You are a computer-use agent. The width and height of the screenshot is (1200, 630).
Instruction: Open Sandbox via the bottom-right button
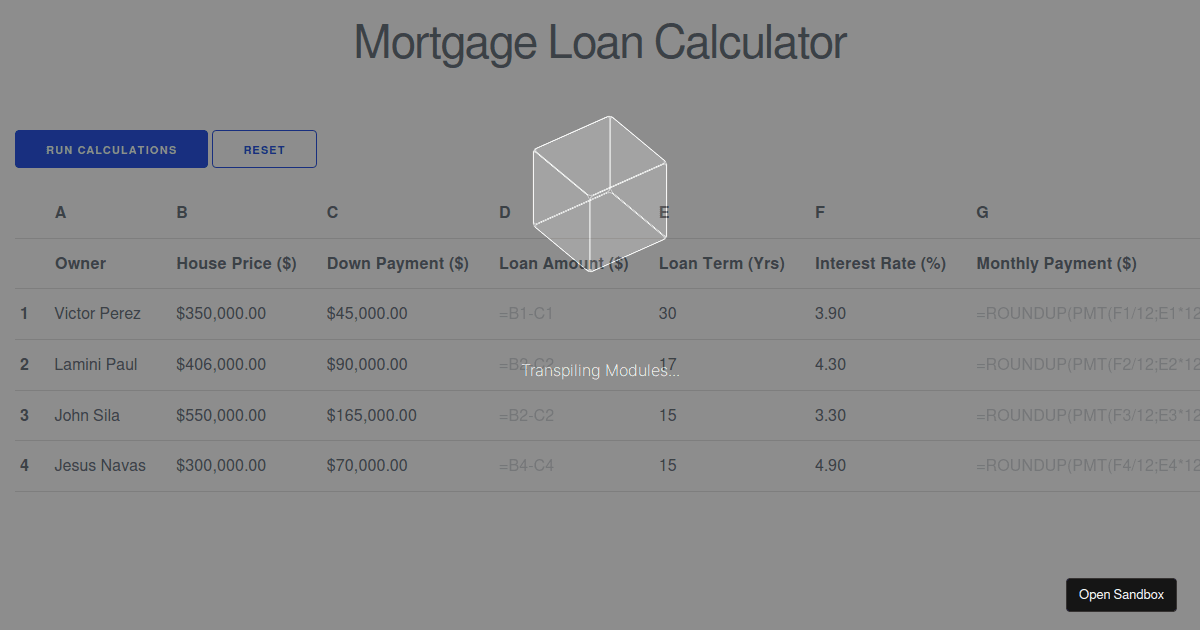1121,594
